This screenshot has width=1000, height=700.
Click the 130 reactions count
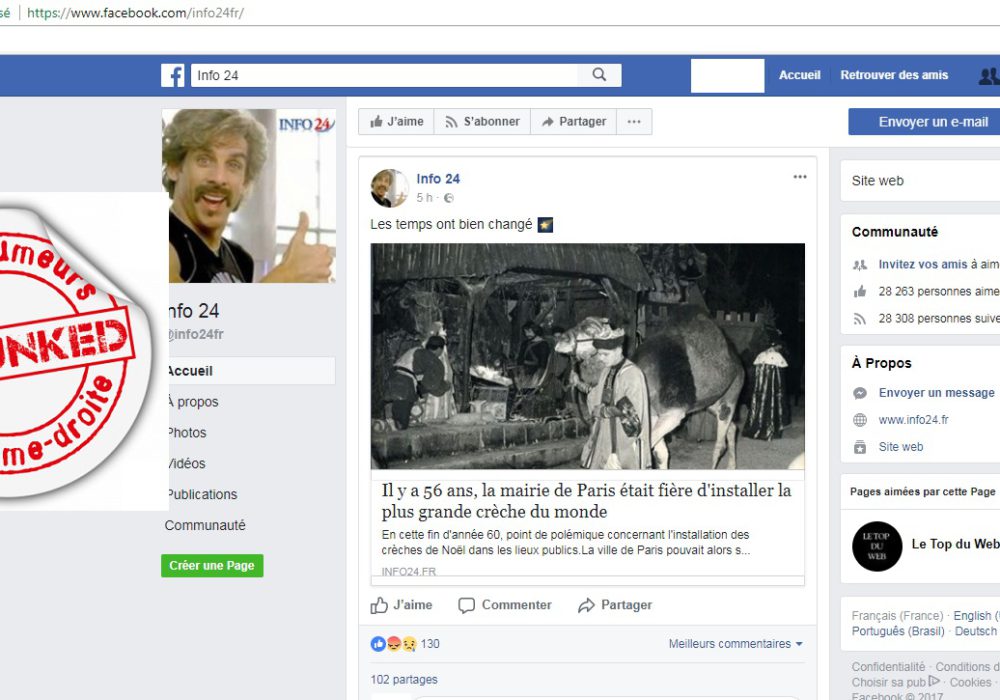(x=430, y=644)
